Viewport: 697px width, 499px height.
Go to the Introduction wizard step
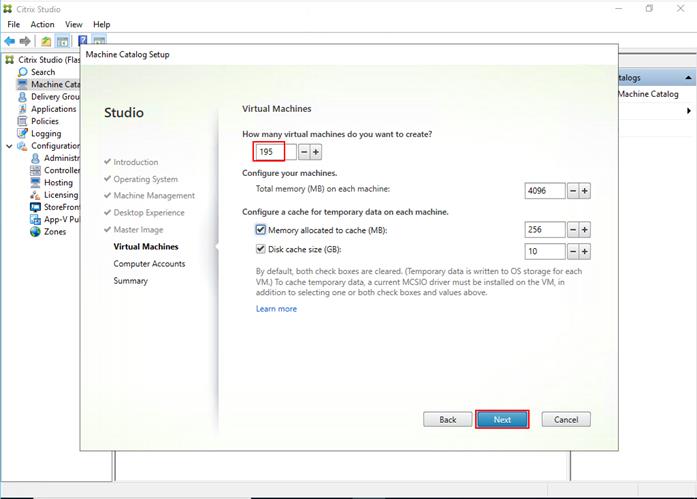[x=136, y=162]
